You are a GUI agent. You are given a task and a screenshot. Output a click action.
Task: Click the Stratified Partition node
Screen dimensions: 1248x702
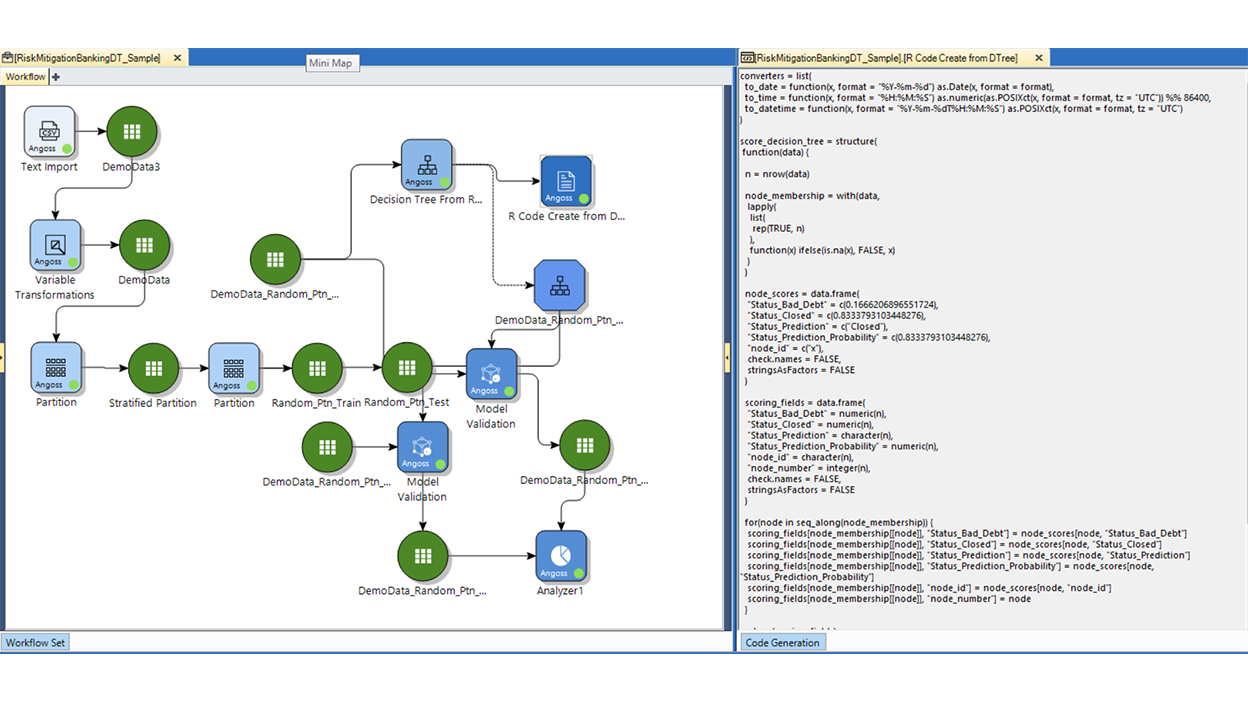tap(152, 369)
